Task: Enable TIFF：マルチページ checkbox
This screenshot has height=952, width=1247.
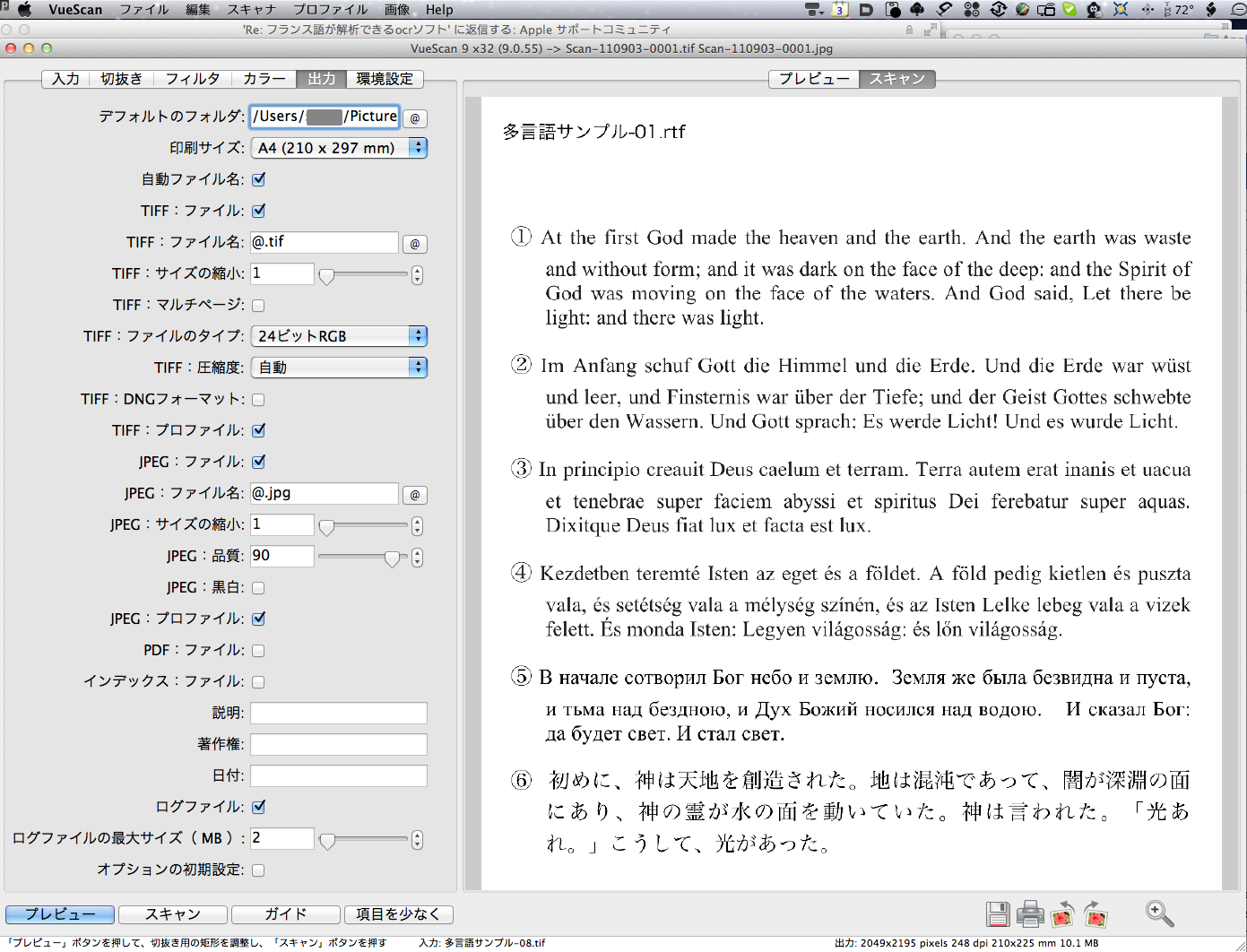Action: [x=259, y=306]
